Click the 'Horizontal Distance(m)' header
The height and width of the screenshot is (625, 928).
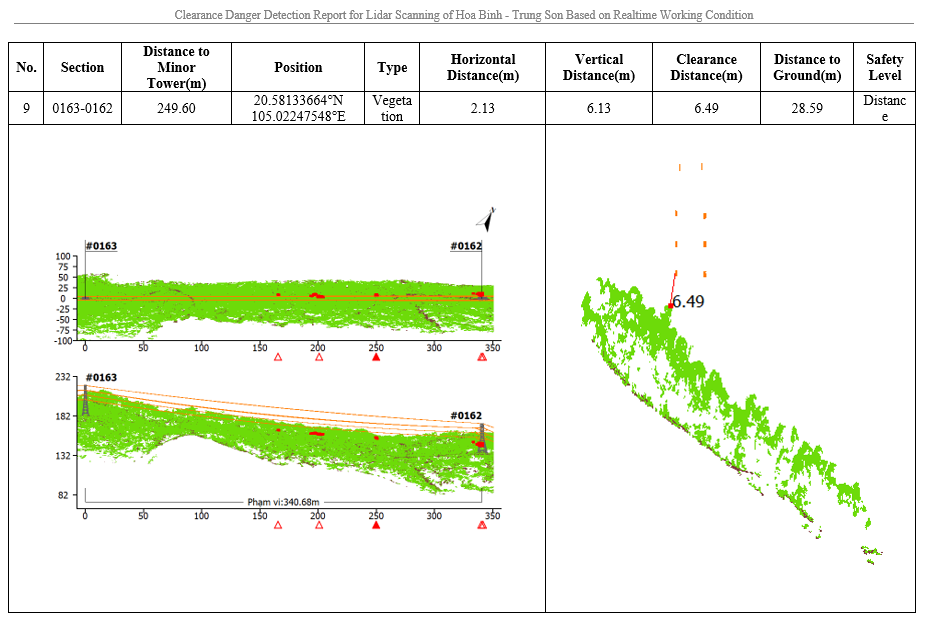coord(482,67)
